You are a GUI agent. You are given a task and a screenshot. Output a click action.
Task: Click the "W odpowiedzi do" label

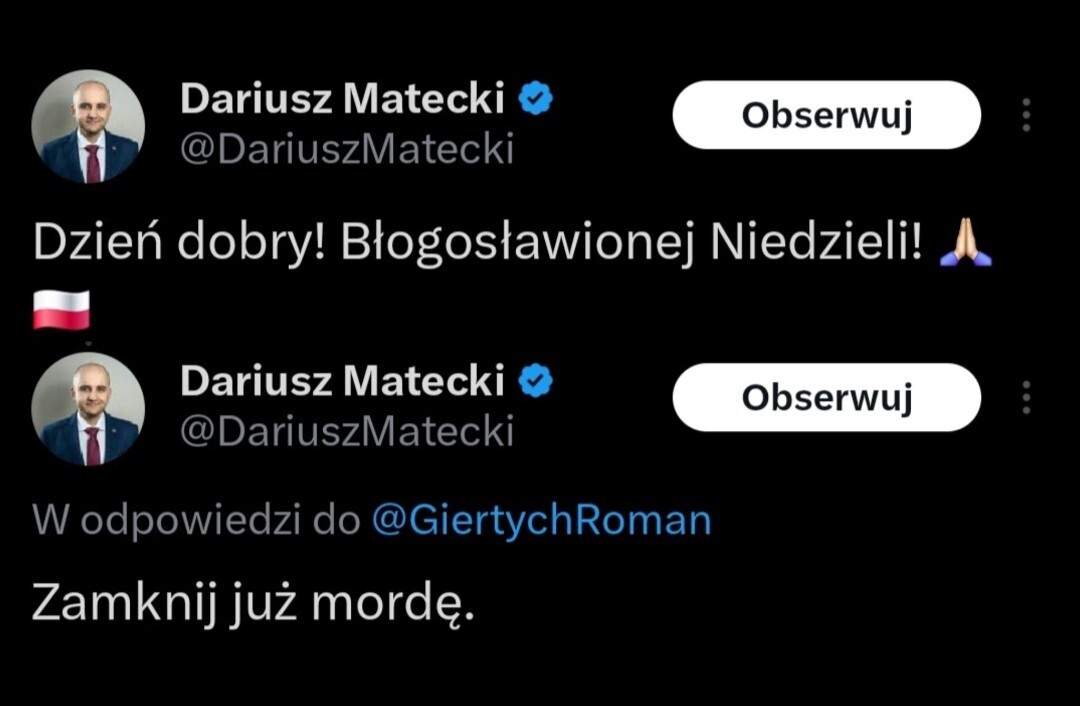(x=196, y=520)
